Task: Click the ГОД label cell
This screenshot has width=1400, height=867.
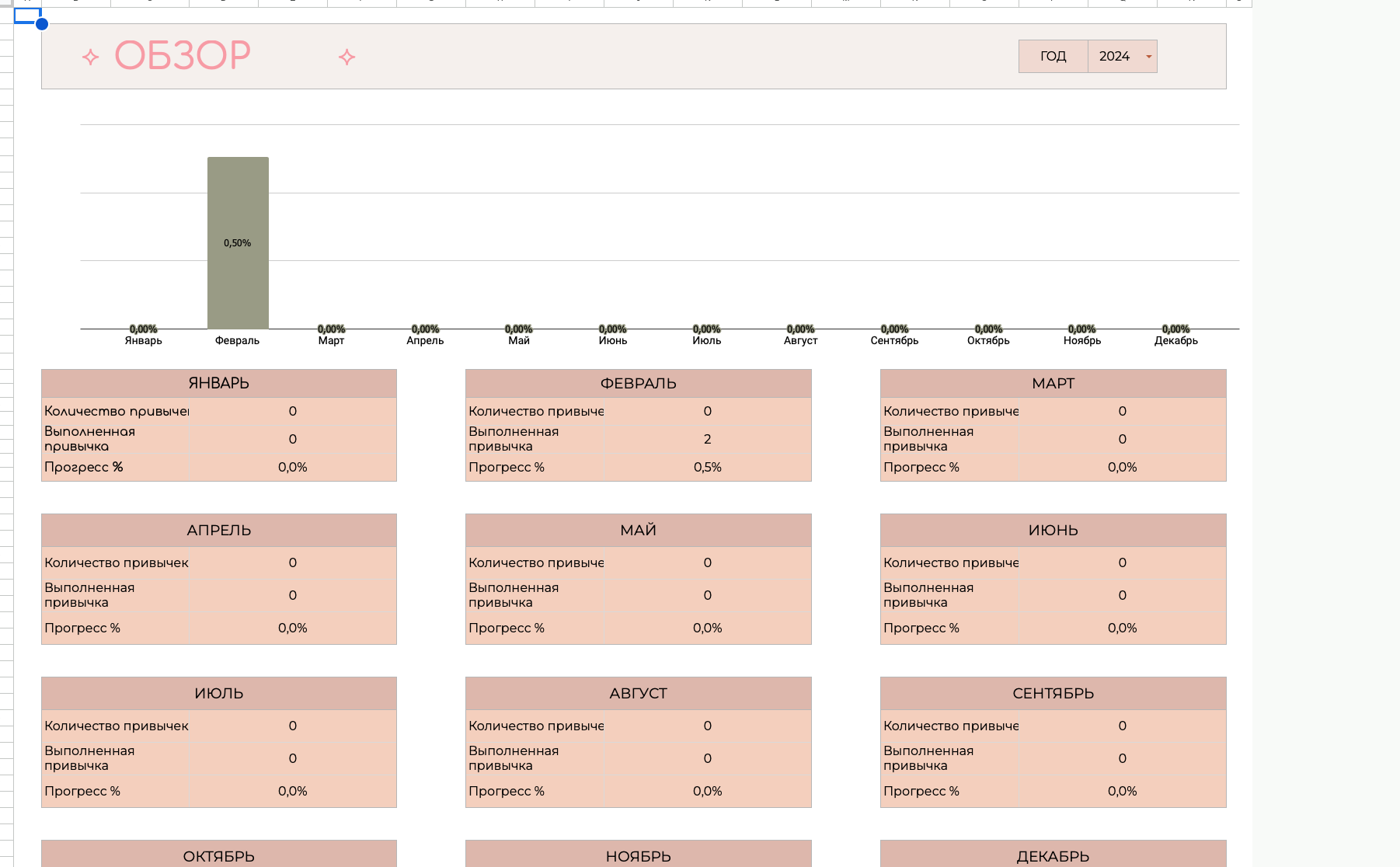Action: [x=1053, y=57]
